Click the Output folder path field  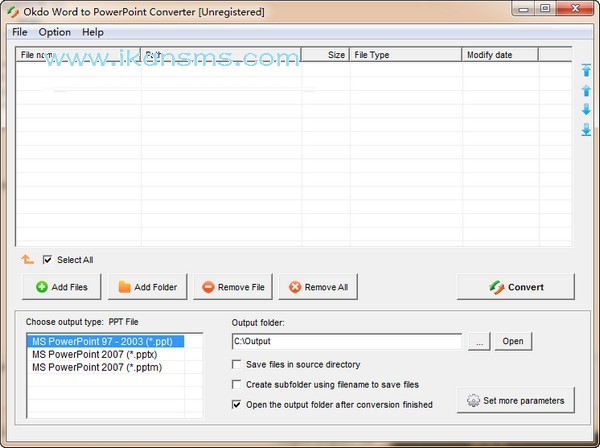[x=347, y=341]
